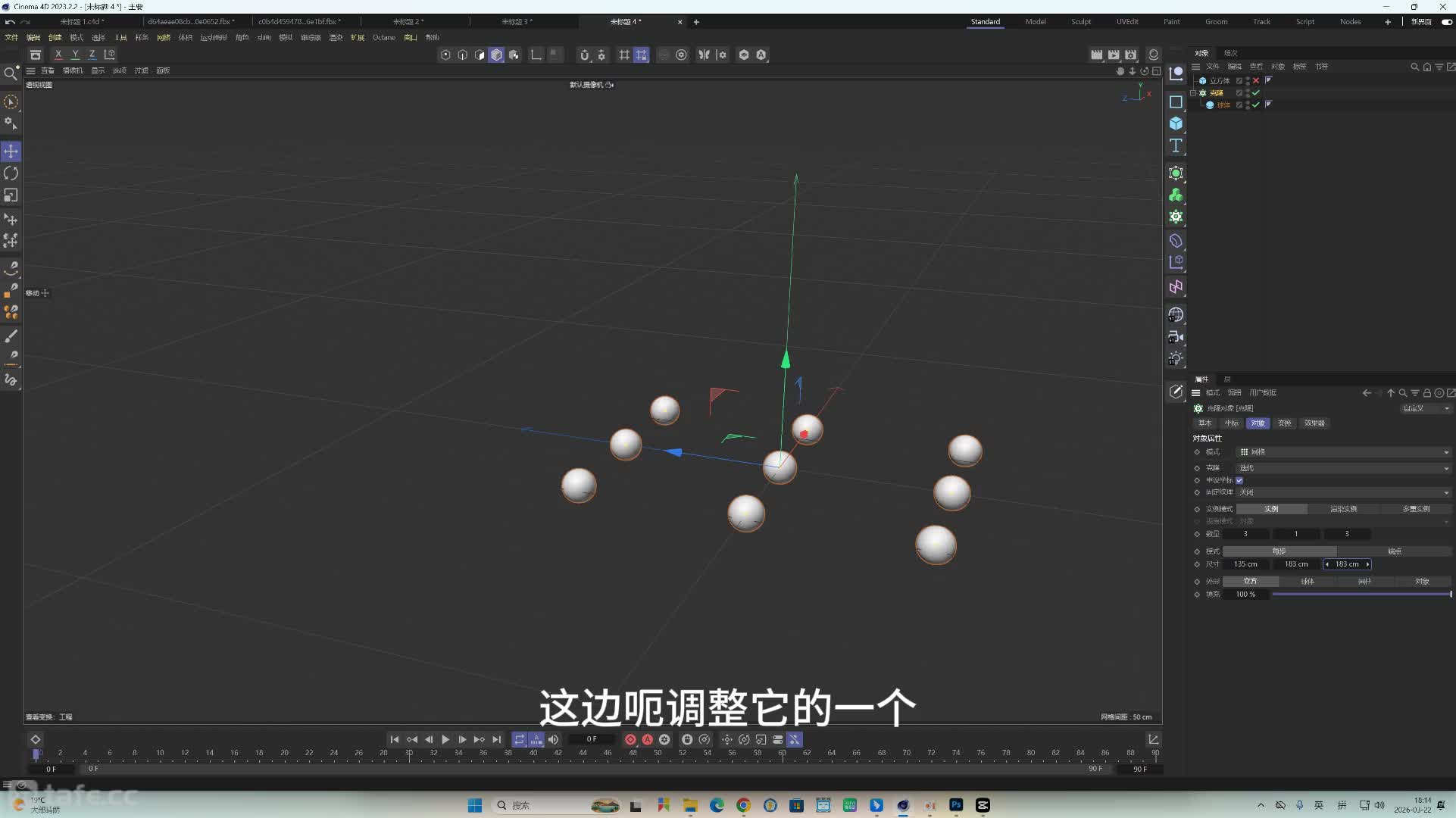Open the cloner Mode grid dropdown

click(x=1344, y=452)
